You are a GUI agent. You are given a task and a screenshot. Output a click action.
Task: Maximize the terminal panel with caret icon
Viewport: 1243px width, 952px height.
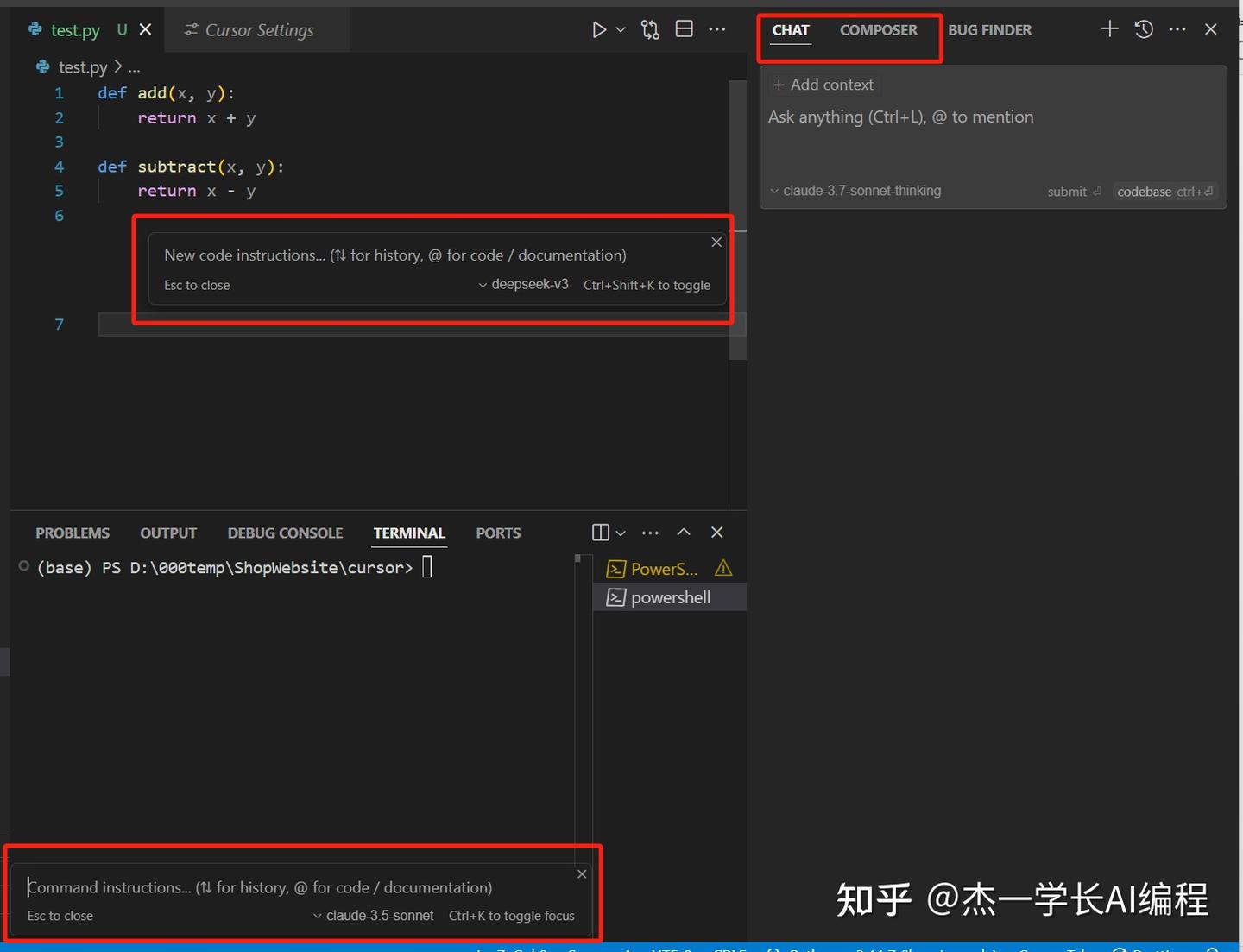tap(684, 533)
